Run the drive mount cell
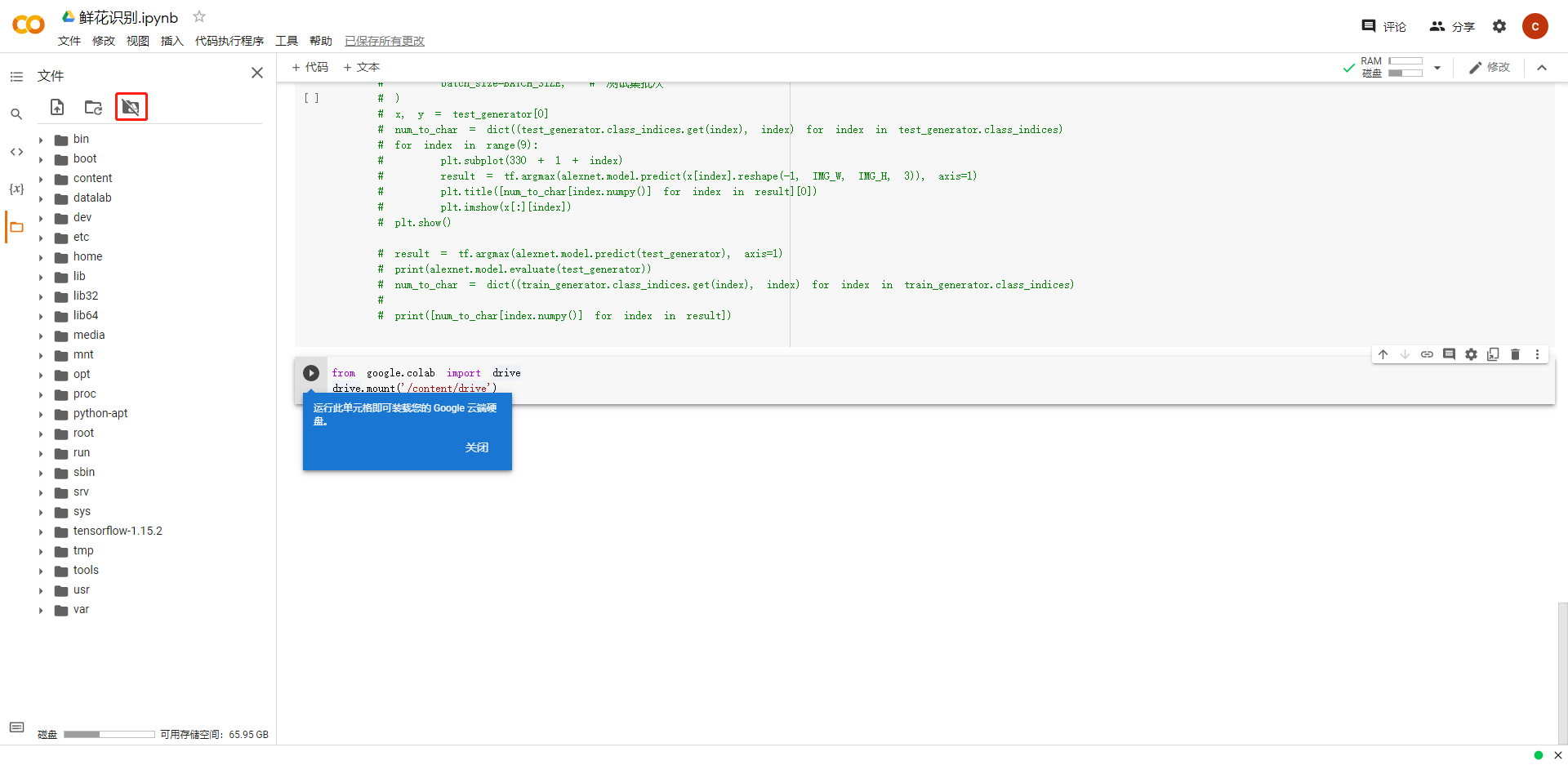1568x765 pixels. pos(311,373)
